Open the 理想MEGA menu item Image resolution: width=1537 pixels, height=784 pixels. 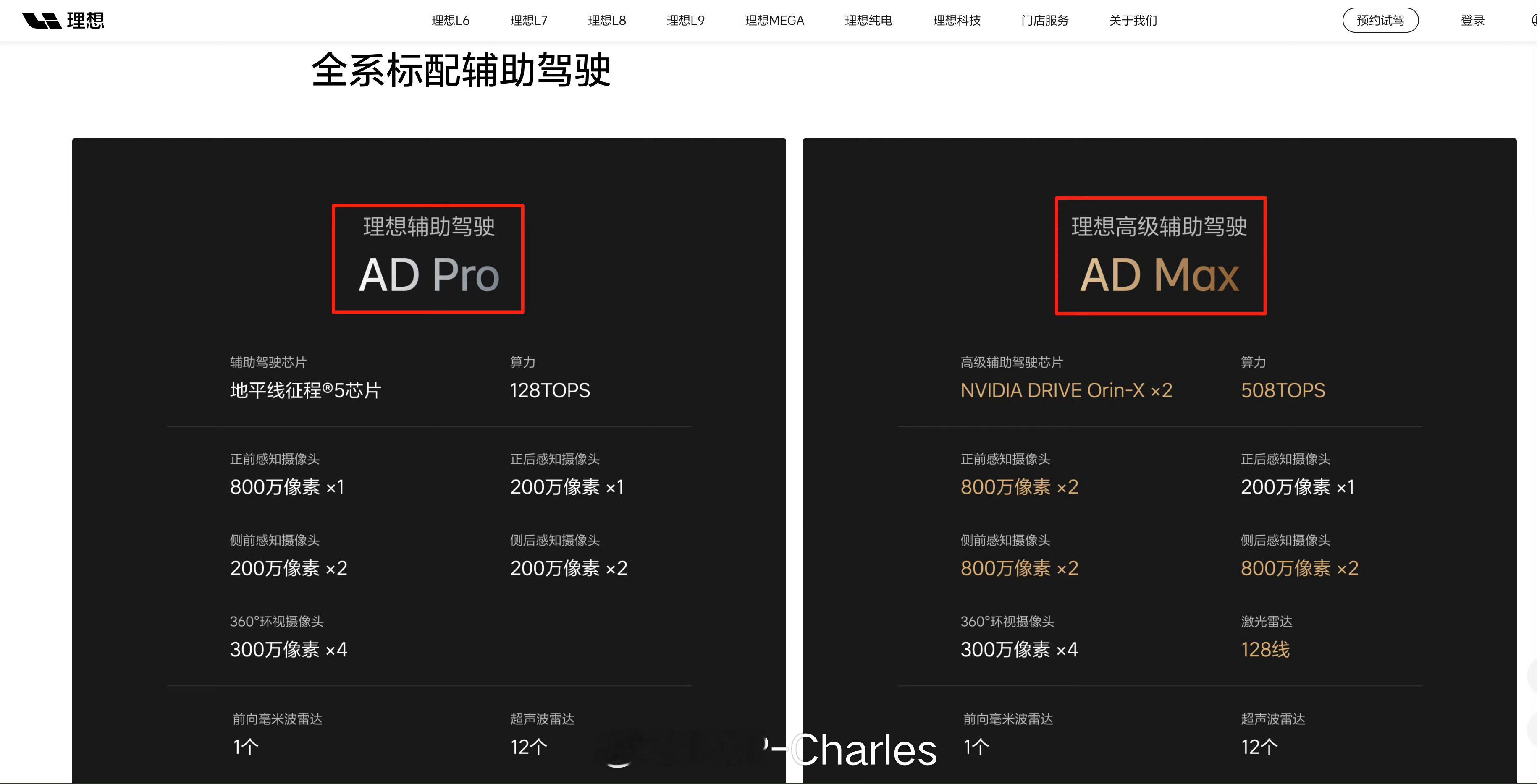774,20
